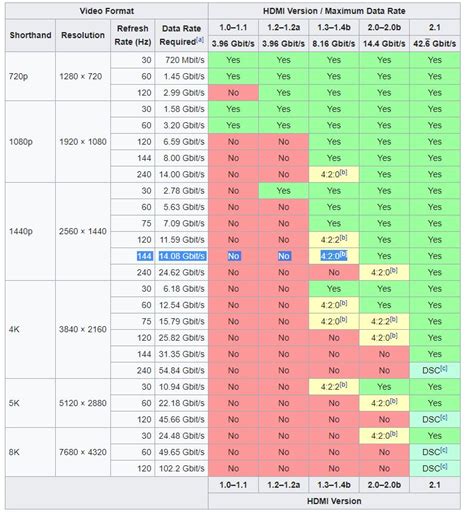This screenshot has width=474, height=518.
Task: Click footnote [a] link beside Data Rate Required
Action: point(200,40)
